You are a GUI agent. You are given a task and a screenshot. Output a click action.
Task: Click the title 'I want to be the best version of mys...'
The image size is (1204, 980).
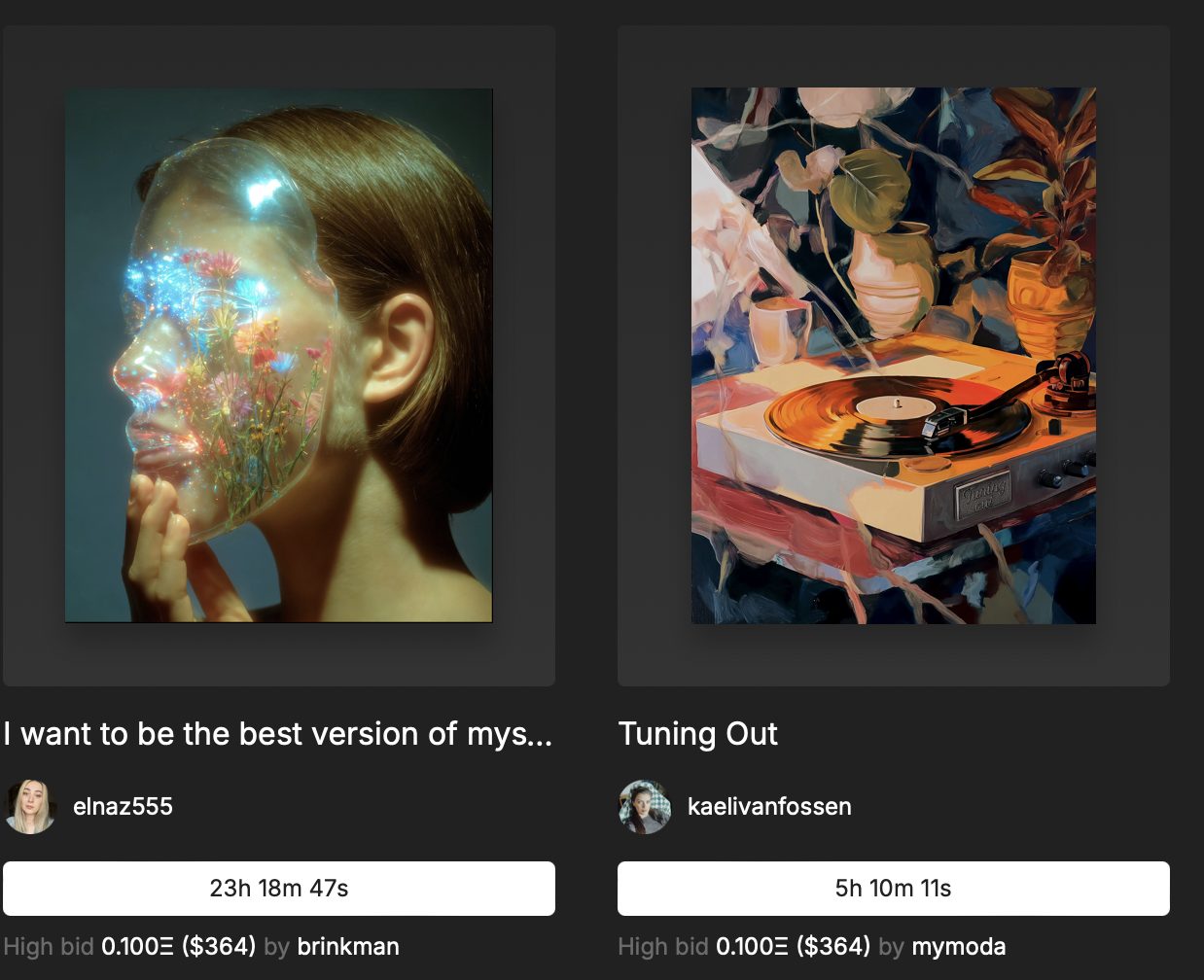[278, 733]
